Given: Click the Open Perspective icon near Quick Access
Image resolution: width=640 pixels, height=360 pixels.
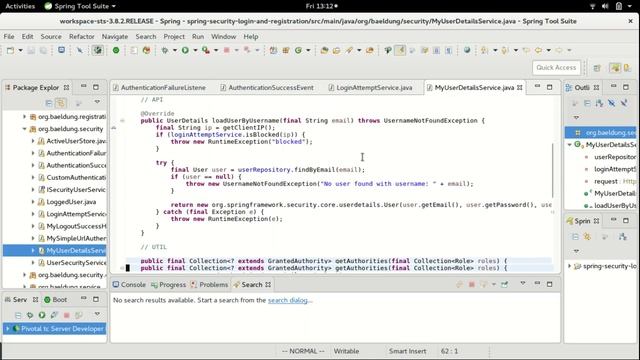Looking at the screenshot, I should pos(597,68).
